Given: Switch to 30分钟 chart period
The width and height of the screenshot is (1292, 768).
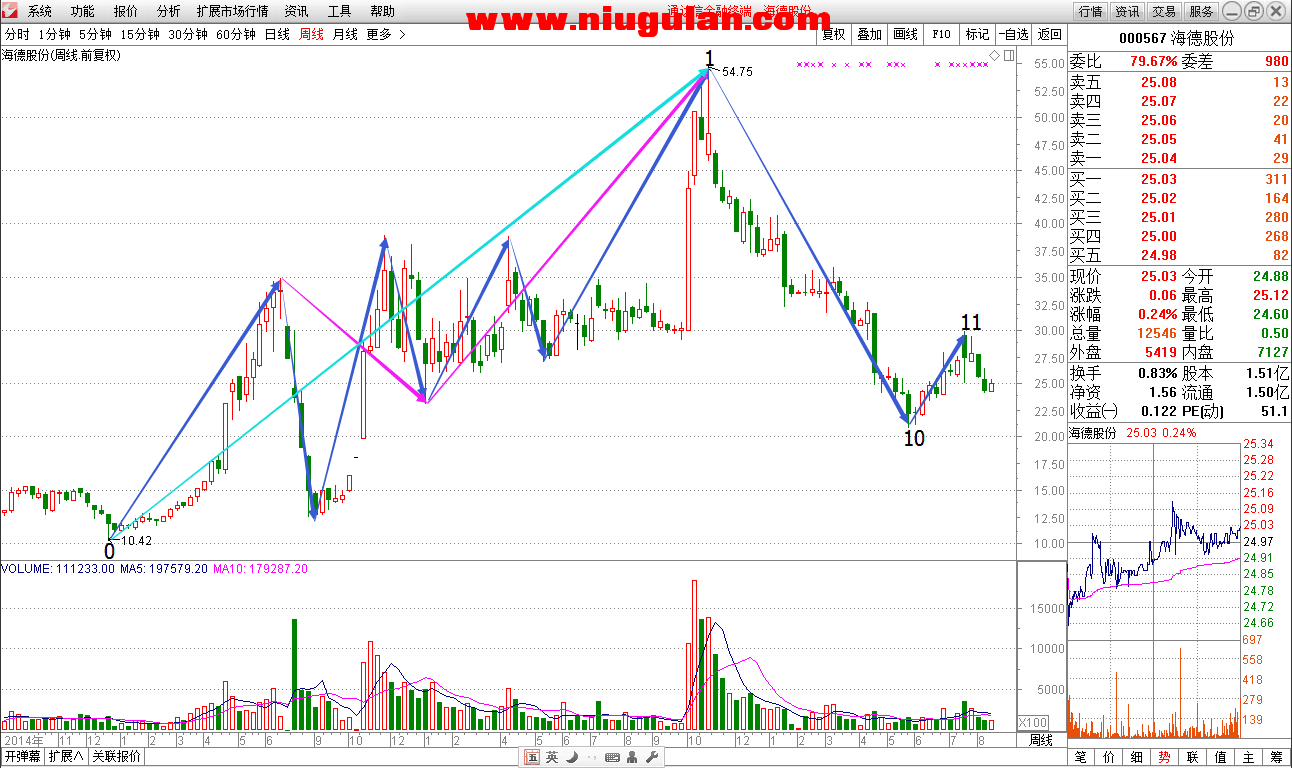Looking at the screenshot, I should click(x=188, y=34).
